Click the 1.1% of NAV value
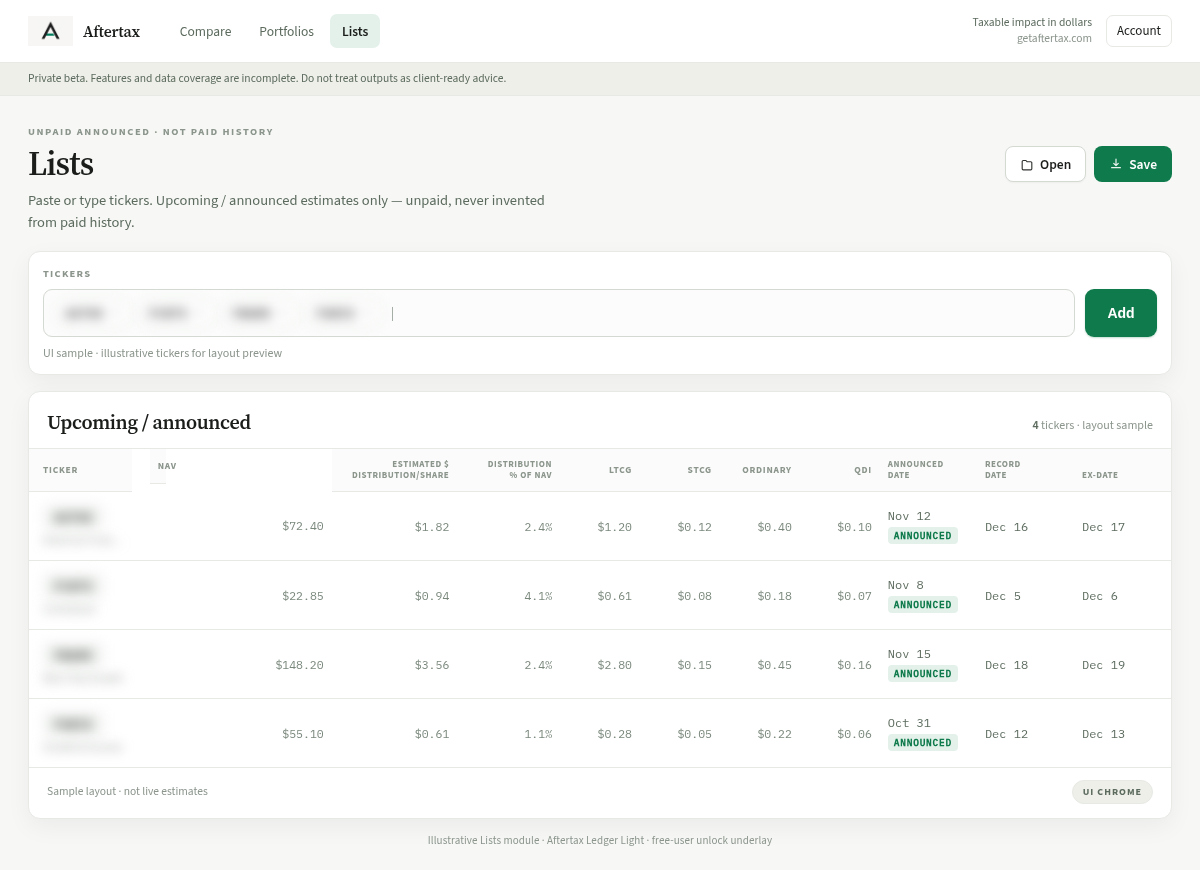The image size is (1200, 870). [538, 734]
